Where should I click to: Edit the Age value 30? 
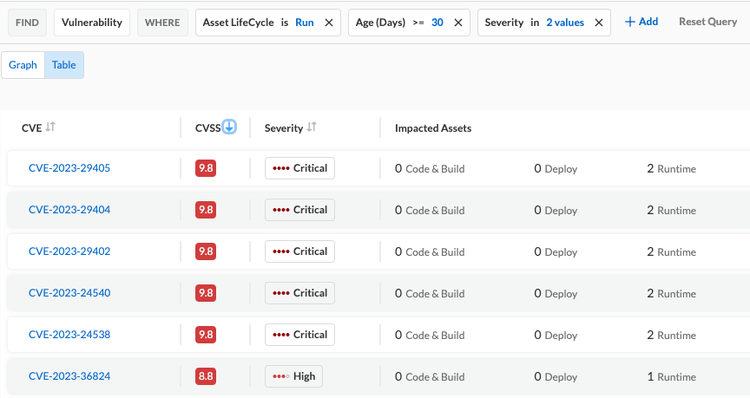(437, 22)
